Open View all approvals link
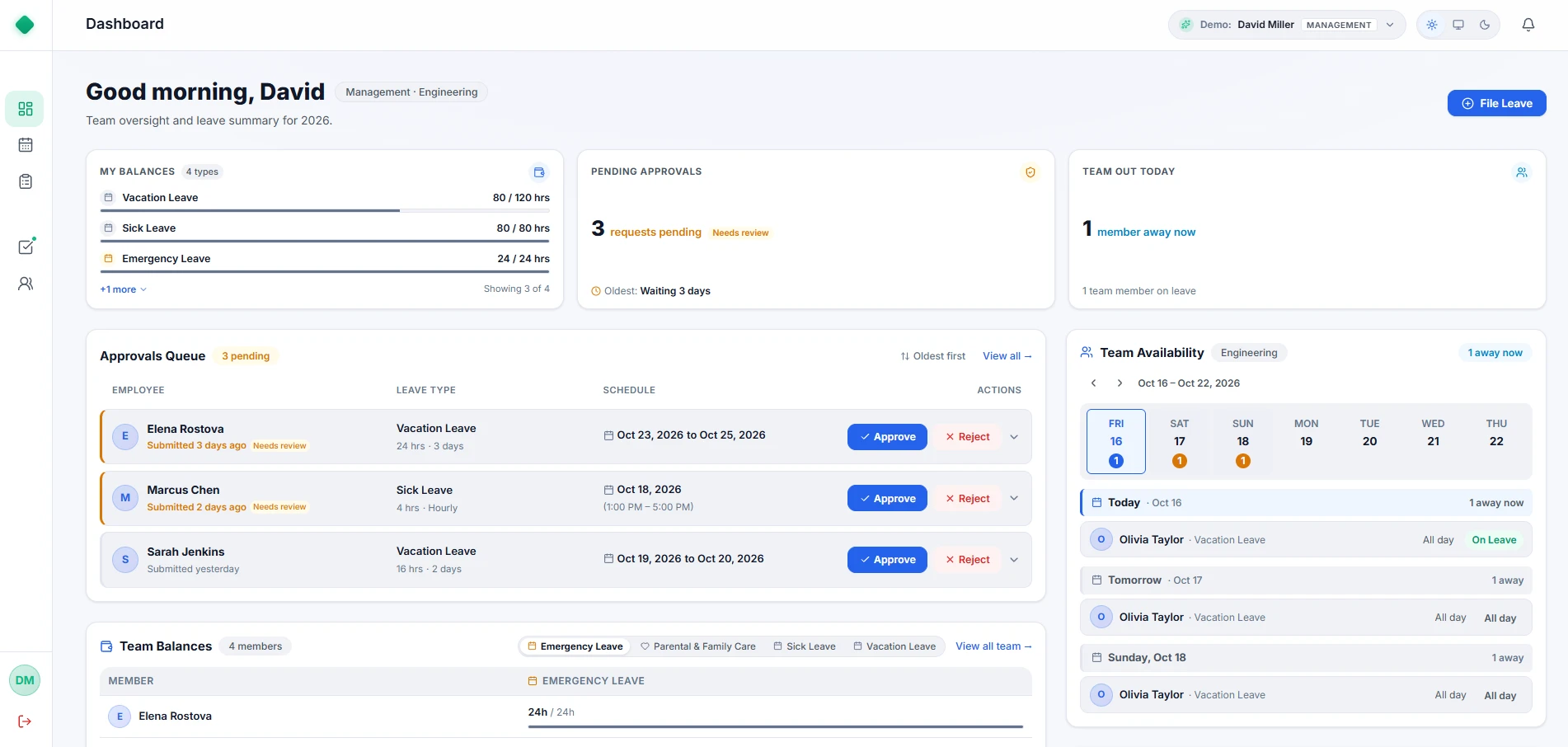Screen dimensions: 1568x747 (x=1007, y=356)
